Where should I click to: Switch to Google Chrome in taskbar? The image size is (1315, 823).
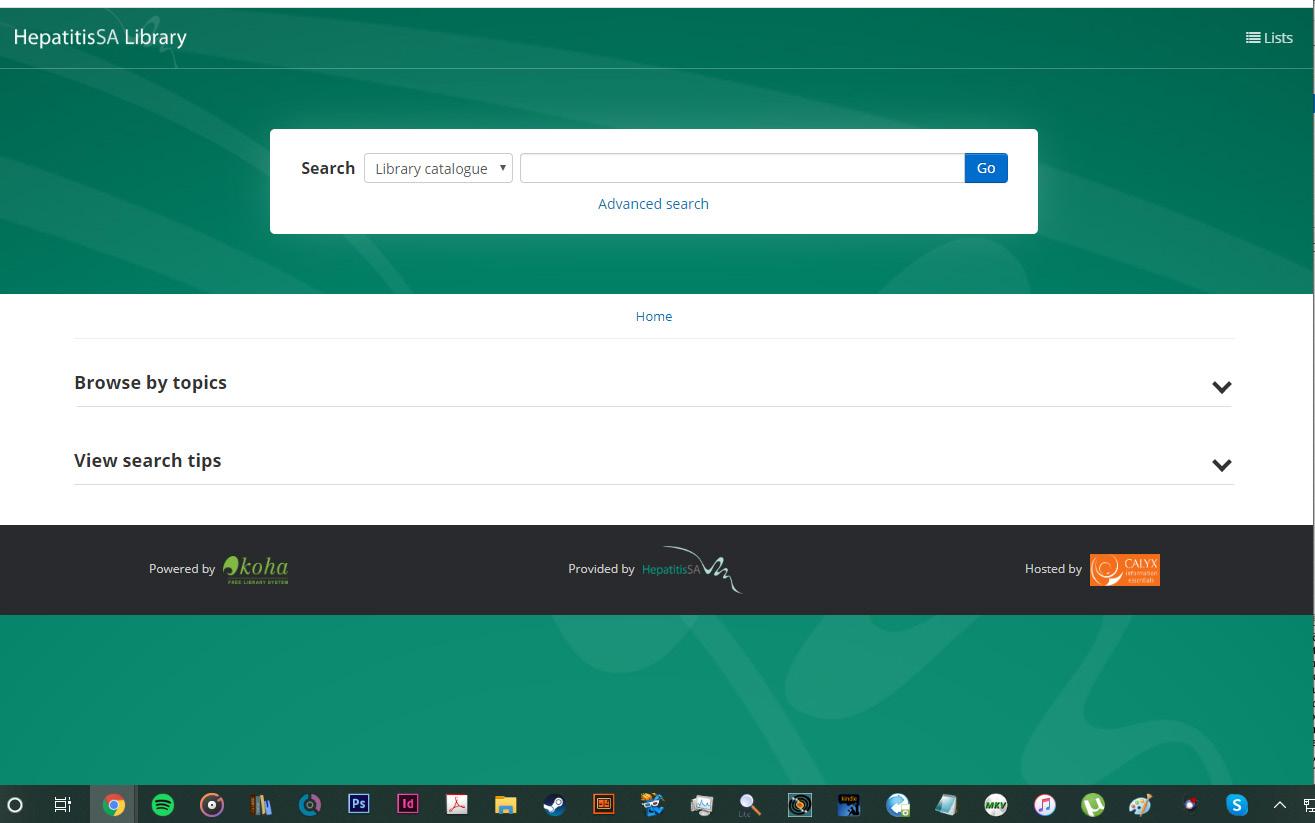point(113,804)
